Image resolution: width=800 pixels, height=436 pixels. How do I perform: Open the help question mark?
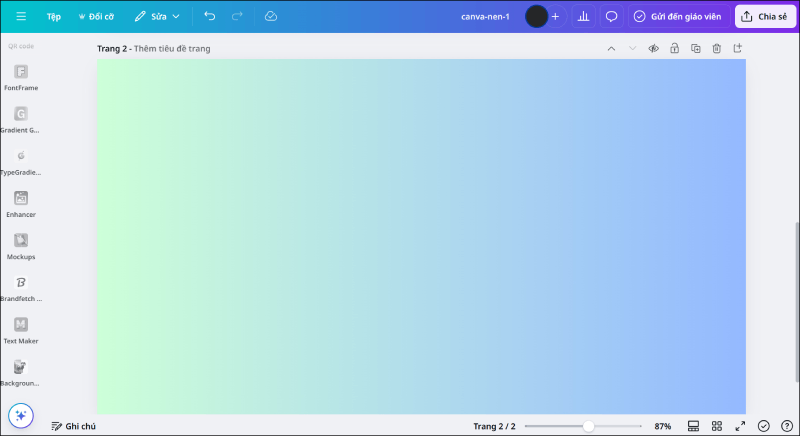(787, 426)
